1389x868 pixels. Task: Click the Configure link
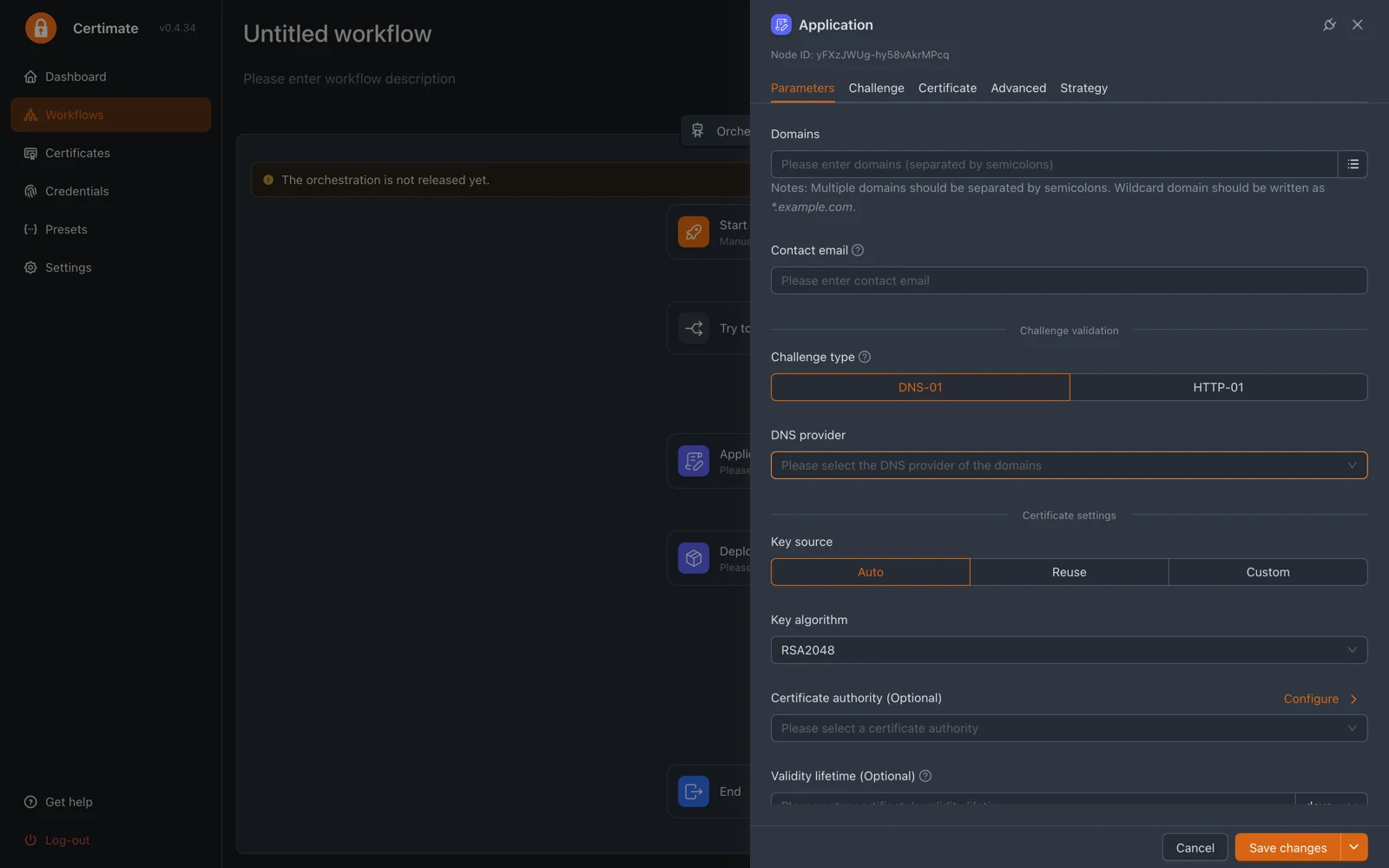pos(1320,699)
